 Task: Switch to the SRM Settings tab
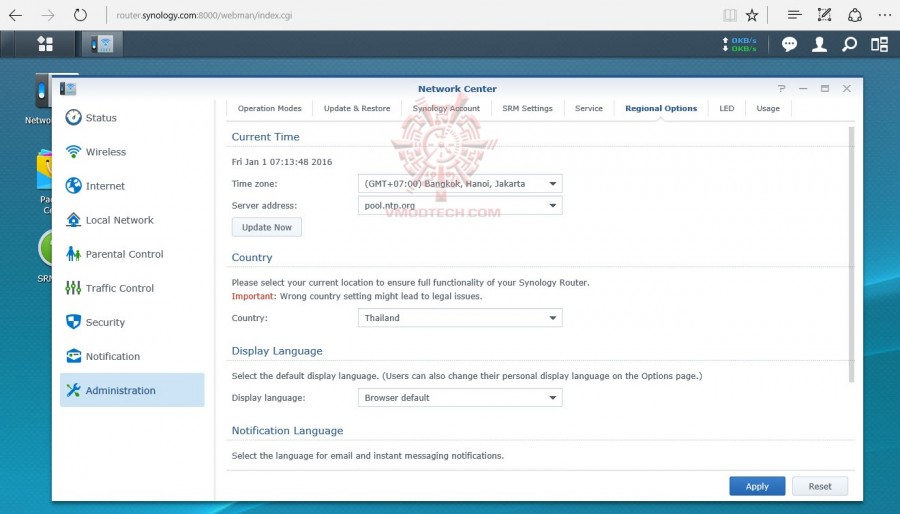[x=527, y=108]
